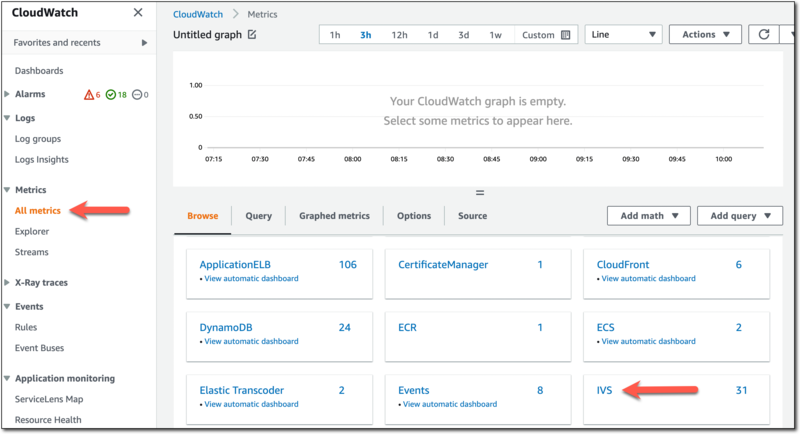800x434 pixels.
Task: Select the 1d time range
Action: pyautogui.click(x=433, y=35)
